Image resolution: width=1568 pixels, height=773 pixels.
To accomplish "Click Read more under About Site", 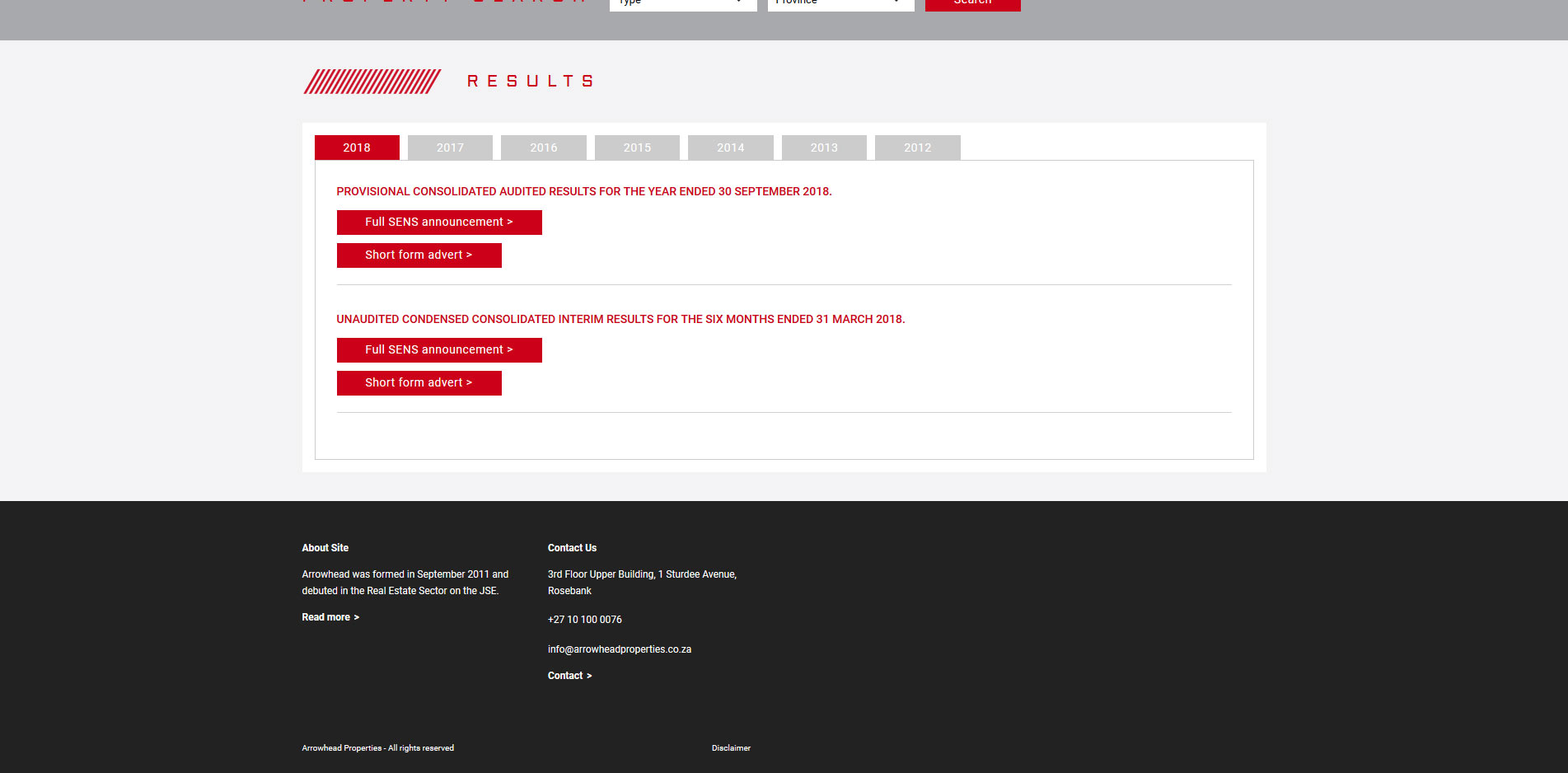I will [x=330, y=617].
